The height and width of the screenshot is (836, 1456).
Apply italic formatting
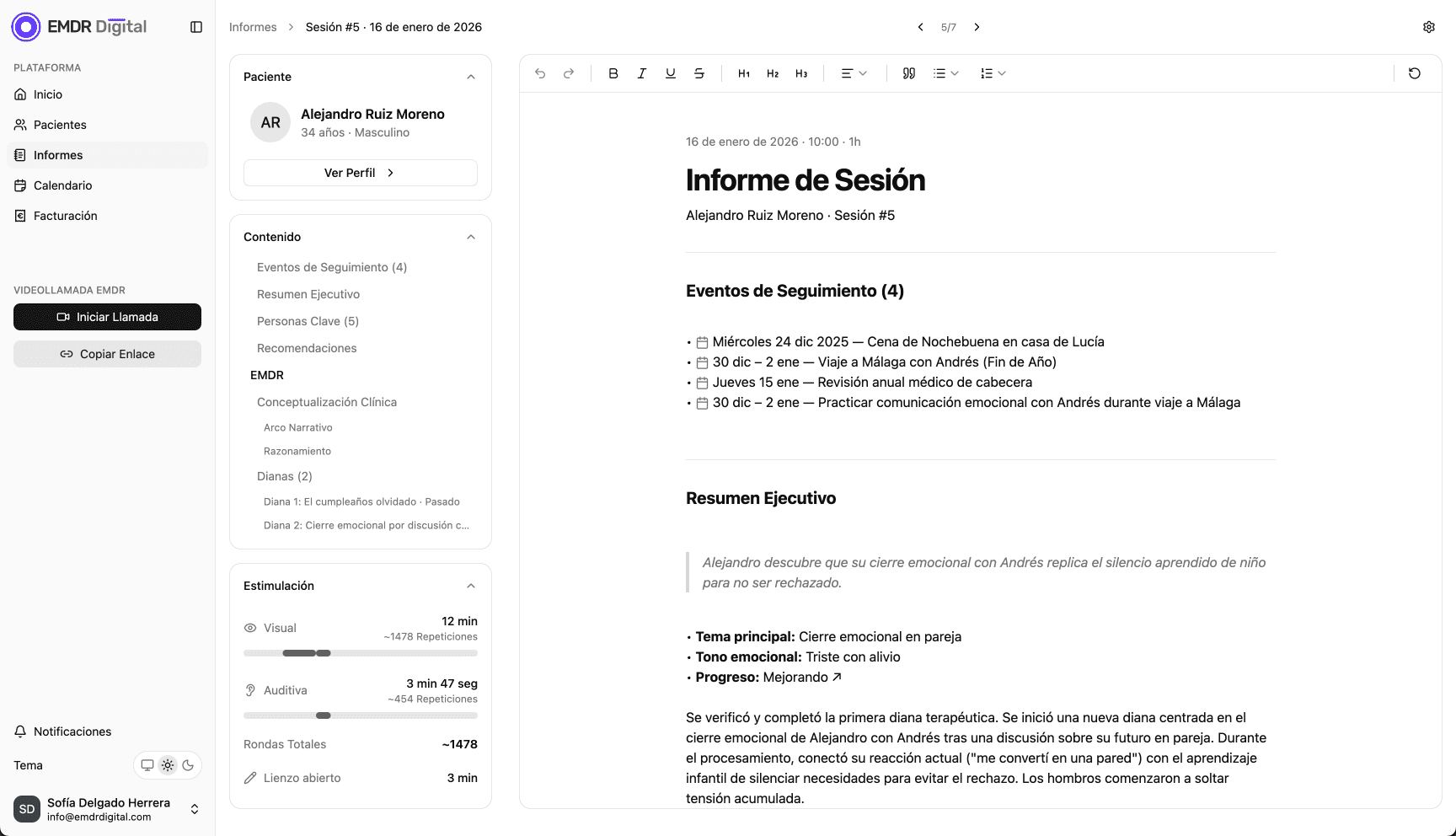pos(642,73)
